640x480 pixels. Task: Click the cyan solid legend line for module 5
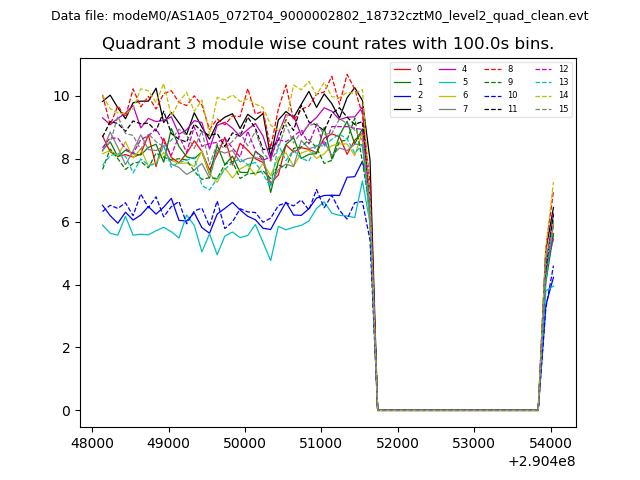click(447, 82)
